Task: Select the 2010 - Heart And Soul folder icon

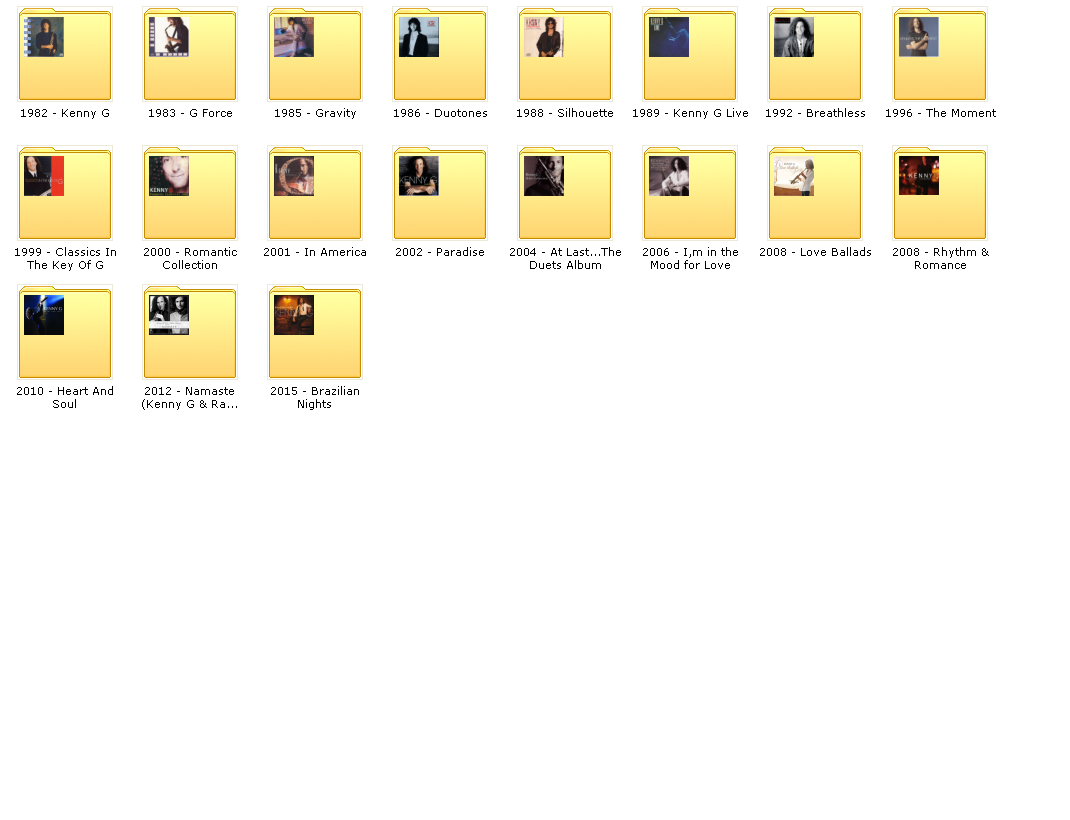Action: tap(65, 332)
